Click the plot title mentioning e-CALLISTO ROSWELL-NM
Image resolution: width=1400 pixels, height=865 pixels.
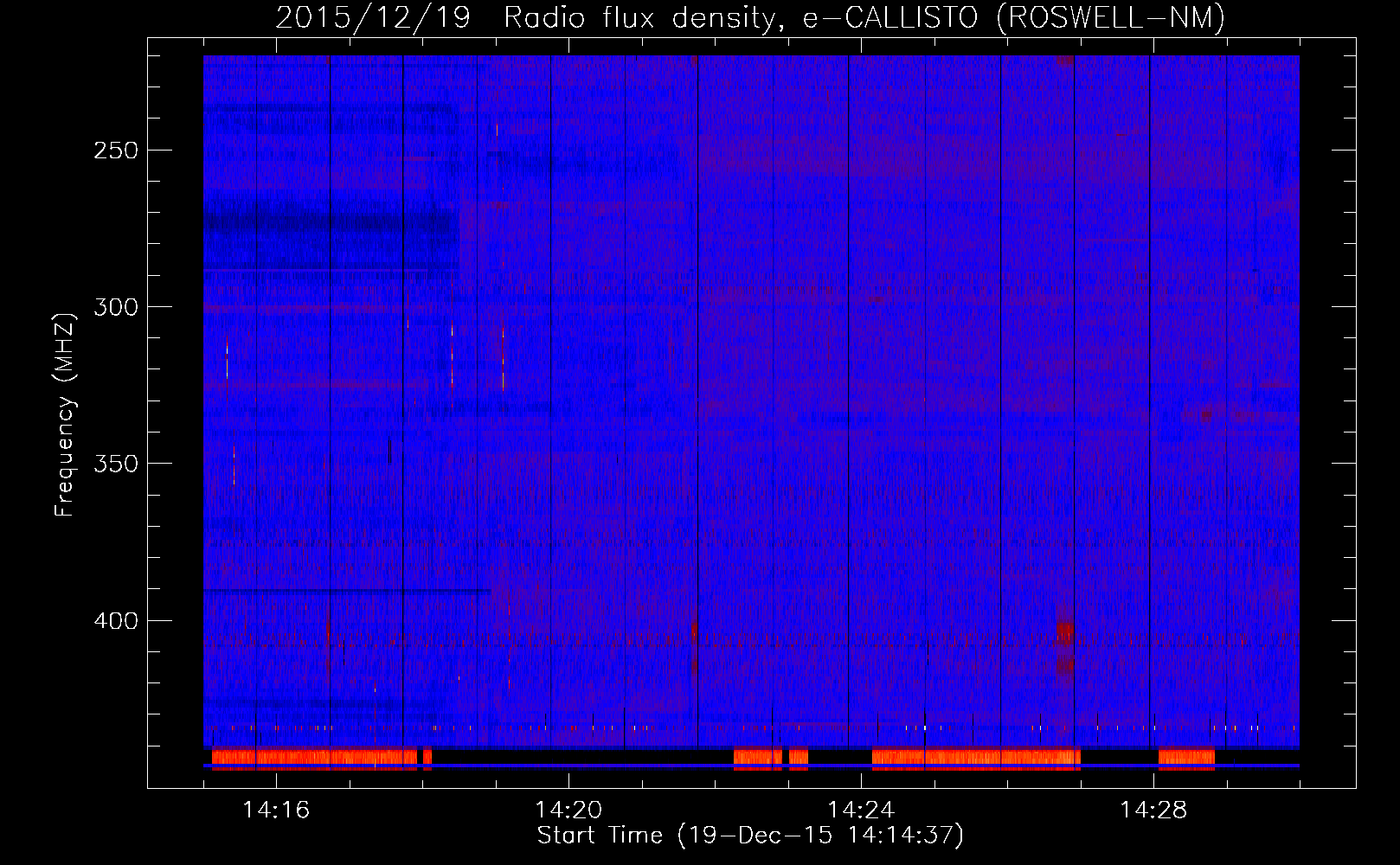[750, 17]
